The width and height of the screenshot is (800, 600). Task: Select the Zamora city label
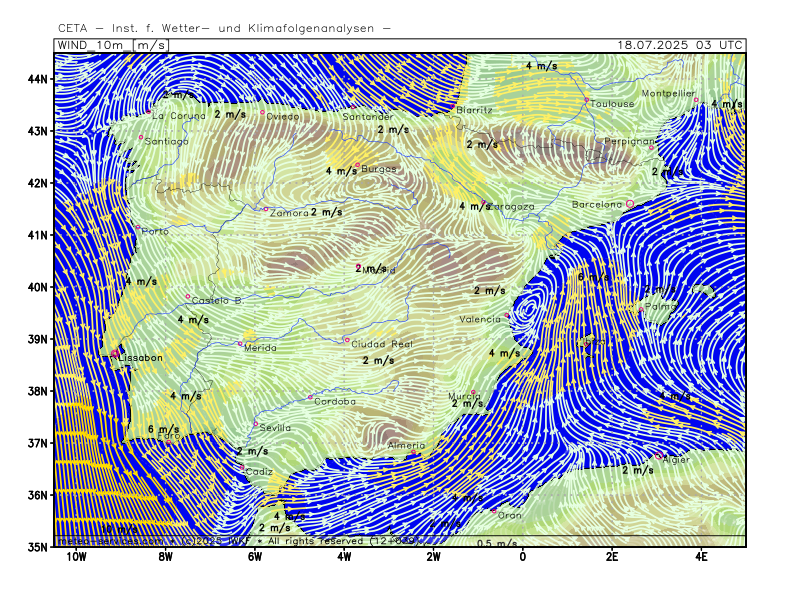coord(289,213)
